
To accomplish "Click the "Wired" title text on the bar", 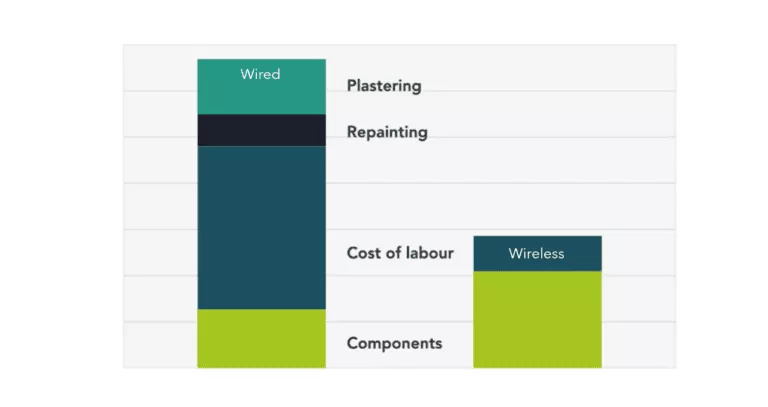I will point(260,74).
